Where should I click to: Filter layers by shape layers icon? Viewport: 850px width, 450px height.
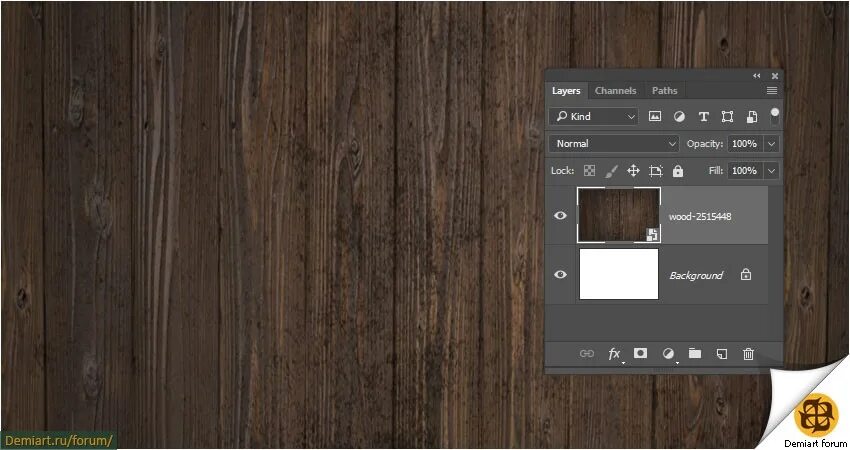pos(727,117)
